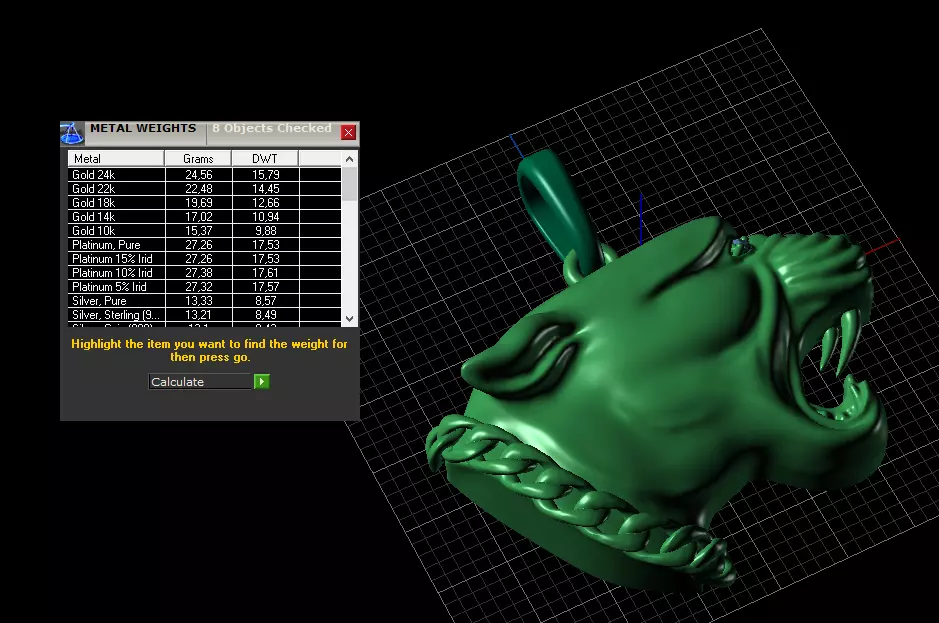
Task: Click the 27,38 grams value
Action: (199, 273)
